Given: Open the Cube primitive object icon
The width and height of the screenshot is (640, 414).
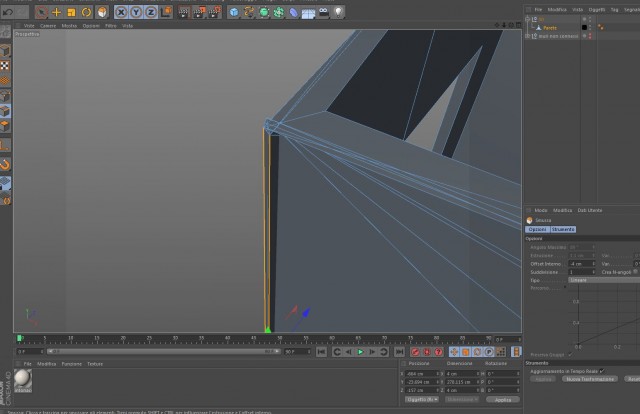Looking at the screenshot, I should (234, 13).
